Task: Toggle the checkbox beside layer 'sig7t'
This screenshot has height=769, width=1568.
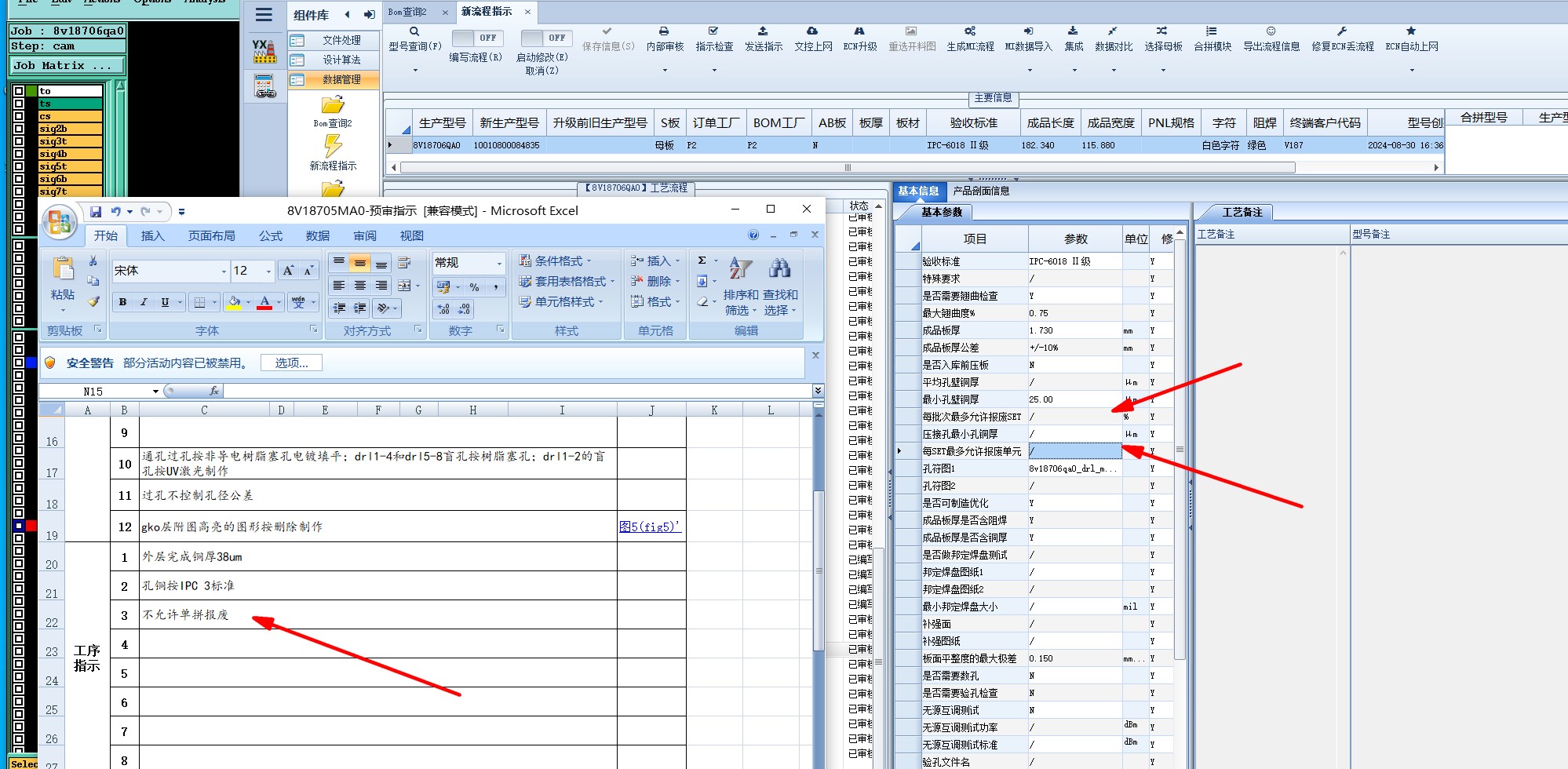Action: pos(19,191)
